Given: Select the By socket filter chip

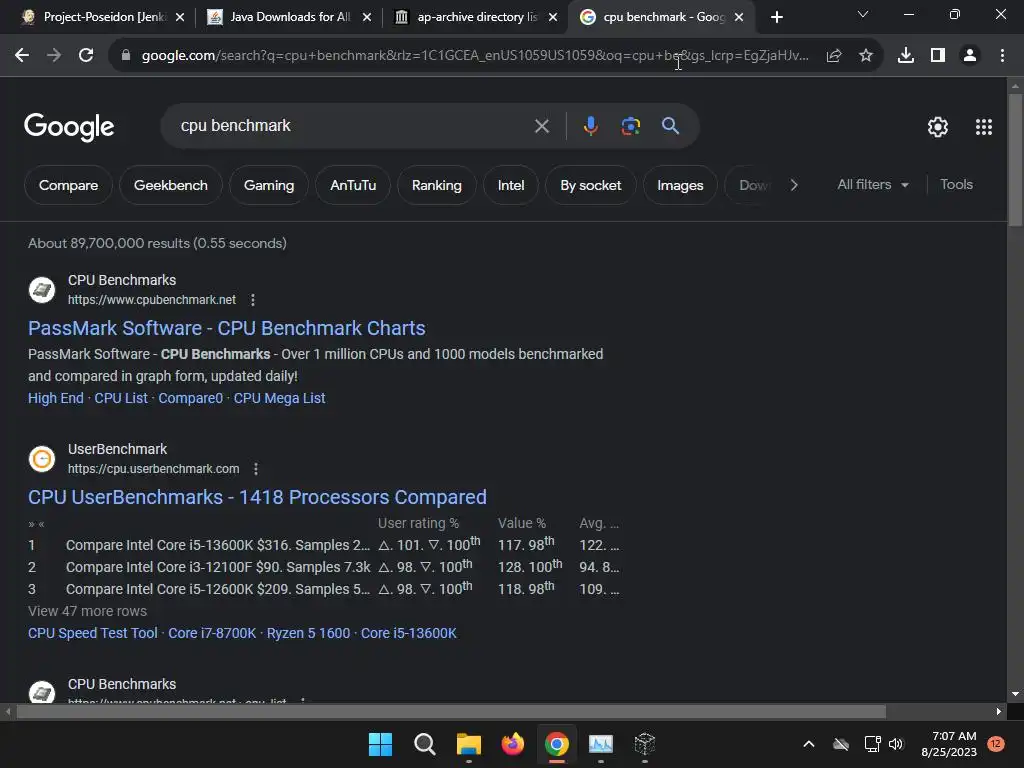Looking at the screenshot, I should click(x=590, y=185).
